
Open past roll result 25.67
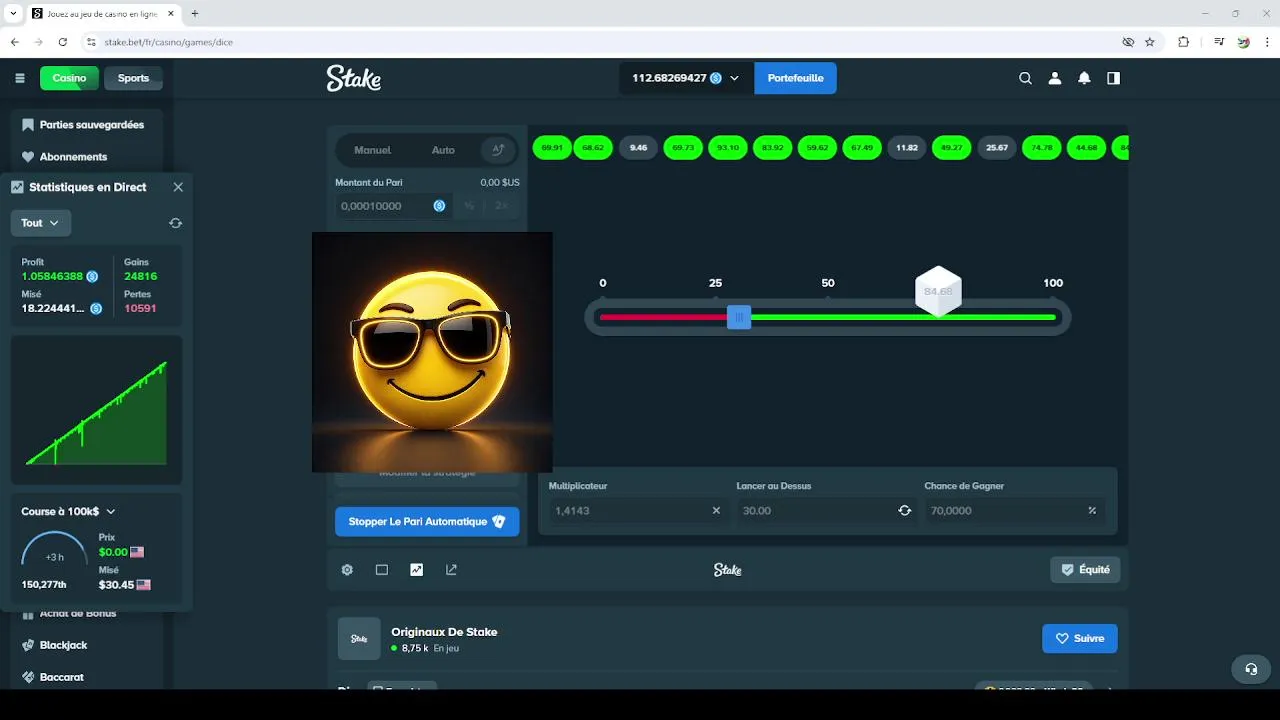click(997, 147)
